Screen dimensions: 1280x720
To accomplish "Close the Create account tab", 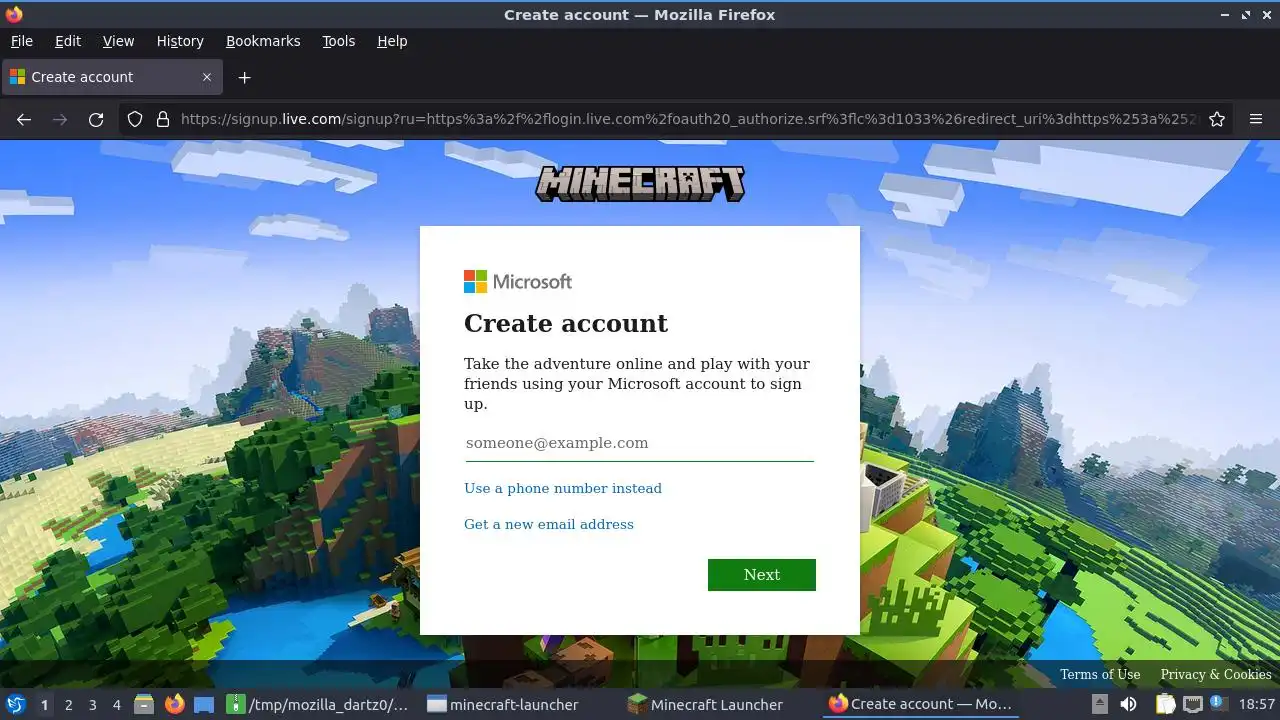I will tap(207, 77).
